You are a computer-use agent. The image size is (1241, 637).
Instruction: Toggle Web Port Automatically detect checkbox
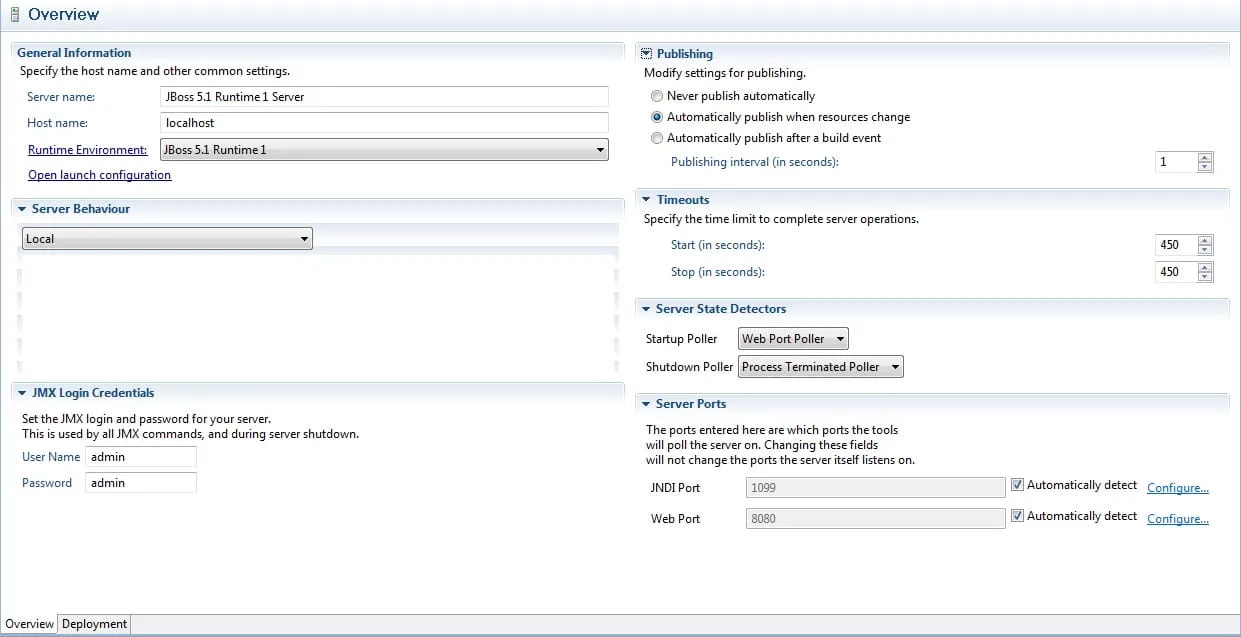[x=1017, y=516]
